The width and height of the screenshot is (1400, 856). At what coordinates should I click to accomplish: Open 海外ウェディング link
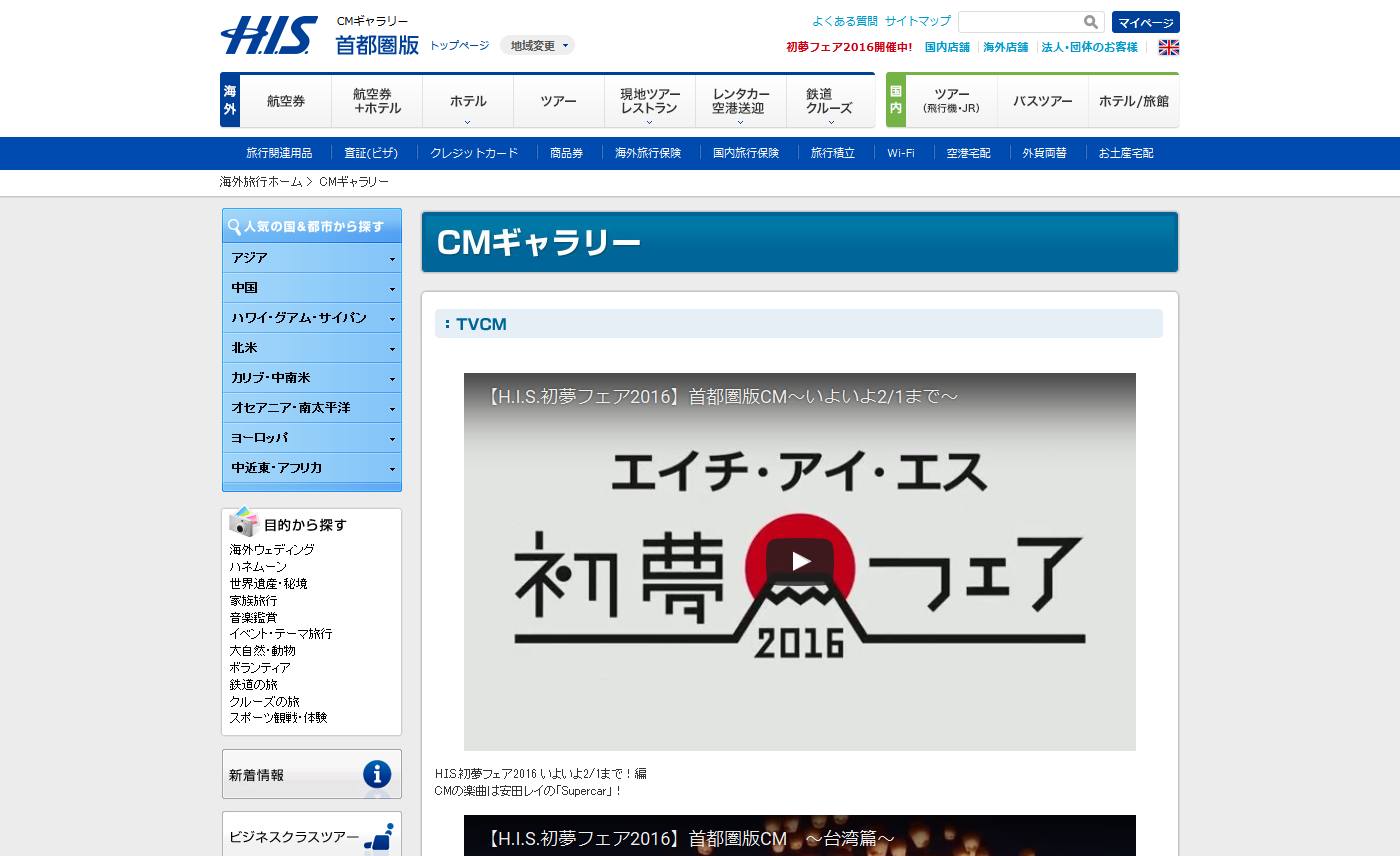coord(272,550)
